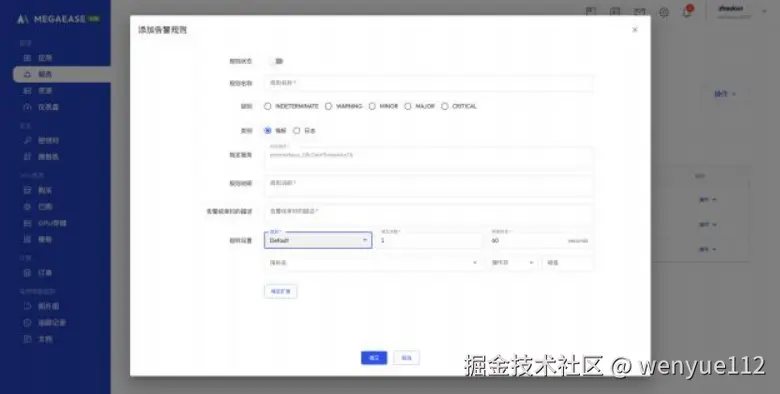Image resolution: width=780 pixels, height=394 pixels.
Task: Choose the 日志 type radio button
Action: click(296, 131)
